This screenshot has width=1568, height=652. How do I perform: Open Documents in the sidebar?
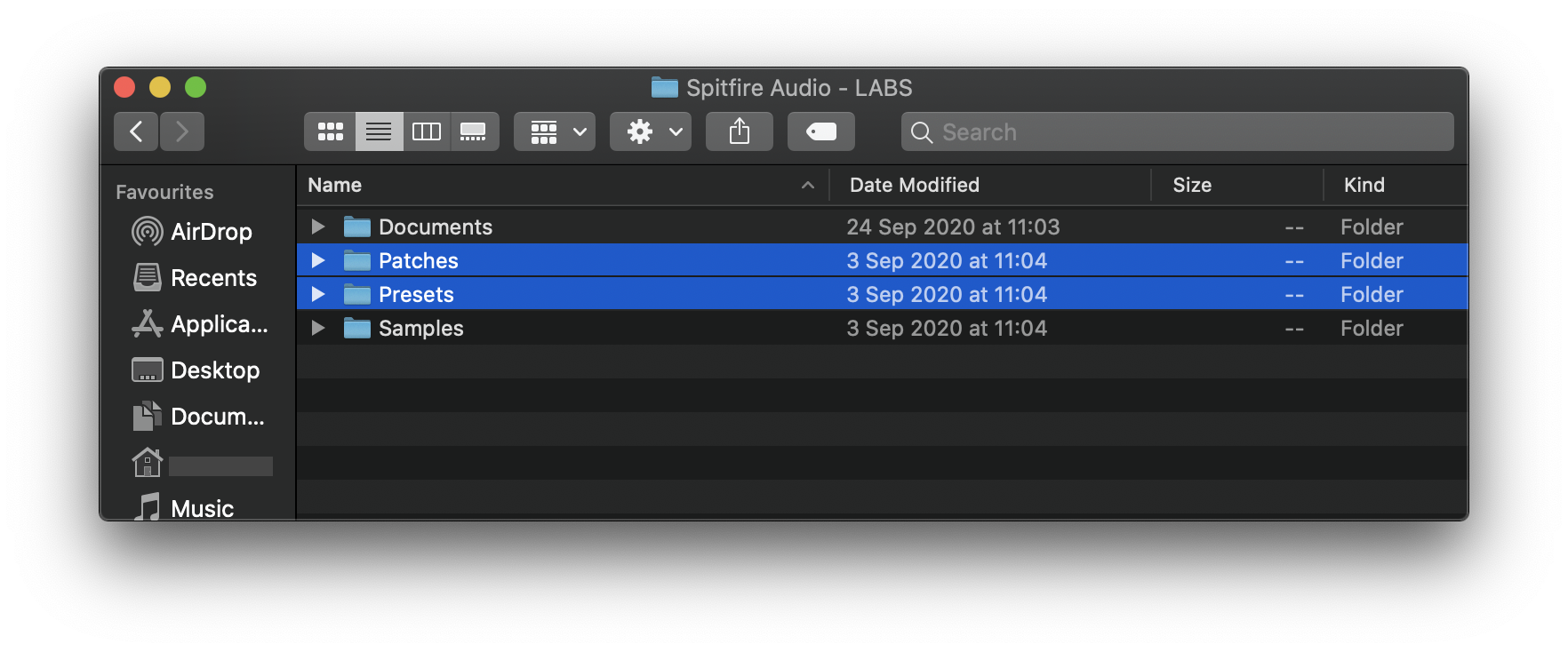(x=198, y=417)
